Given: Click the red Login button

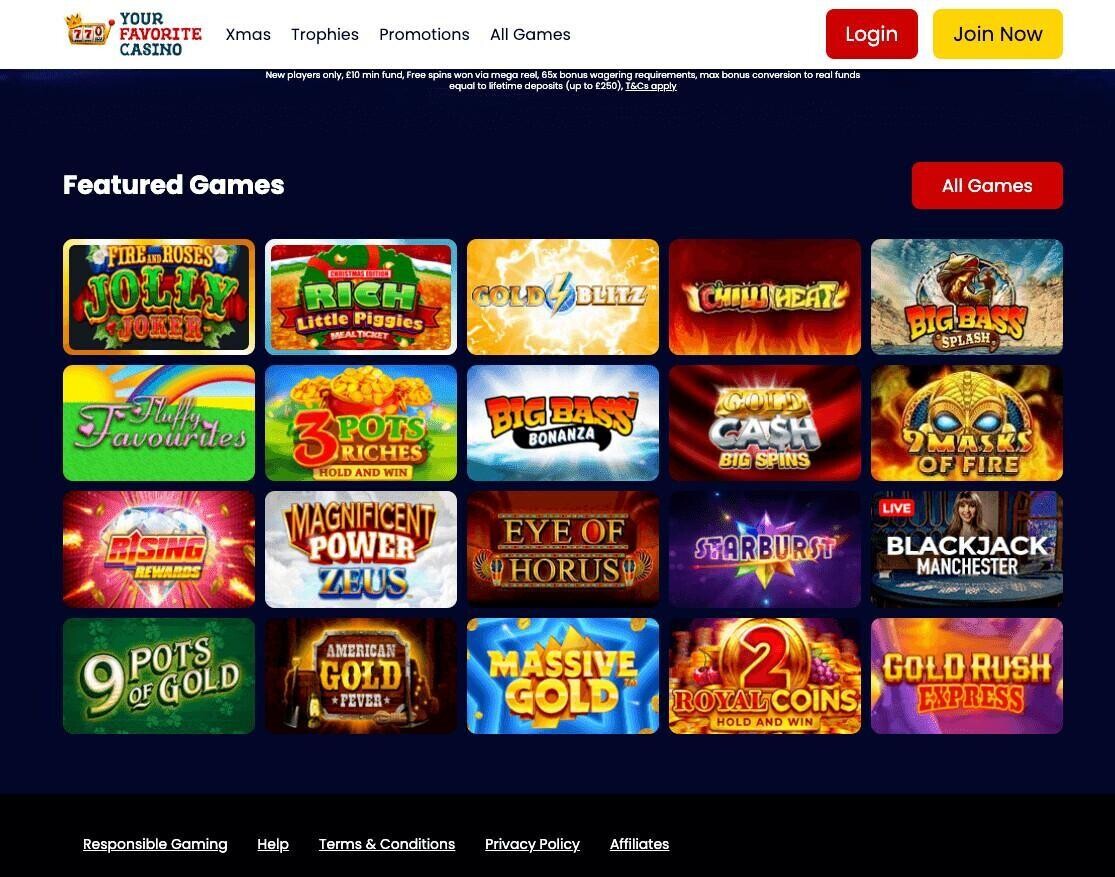Looking at the screenshot, I should tap(871, 34).
